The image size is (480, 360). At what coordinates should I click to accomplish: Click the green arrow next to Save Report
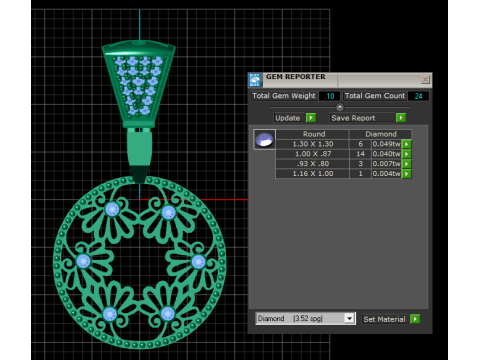coord(401,118)
